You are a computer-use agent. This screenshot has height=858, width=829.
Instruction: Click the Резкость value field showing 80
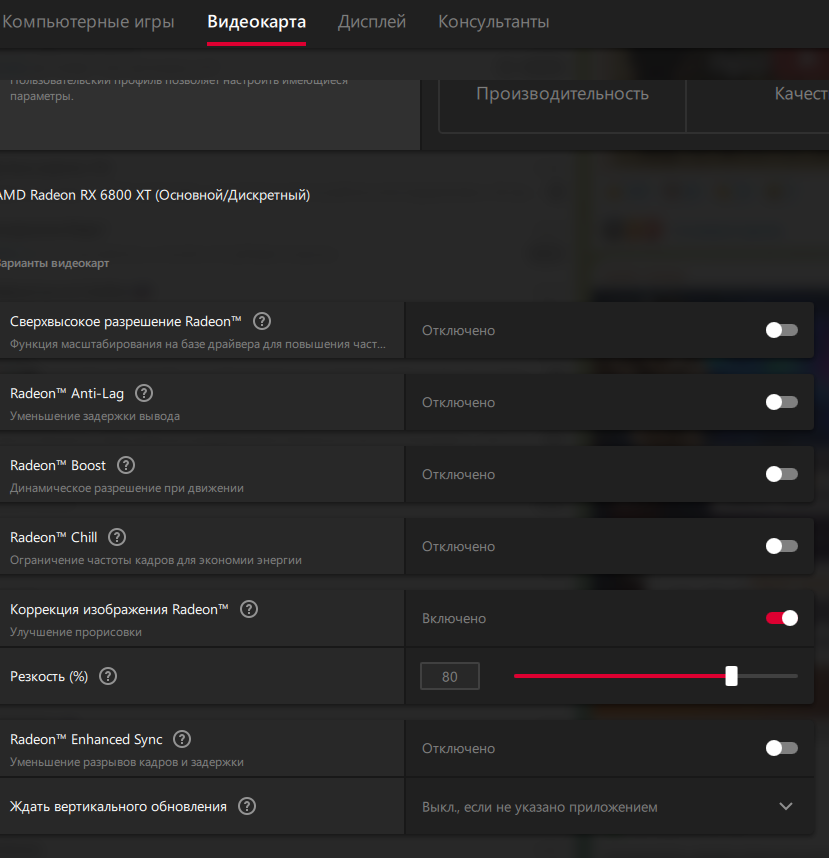point(450,676)
